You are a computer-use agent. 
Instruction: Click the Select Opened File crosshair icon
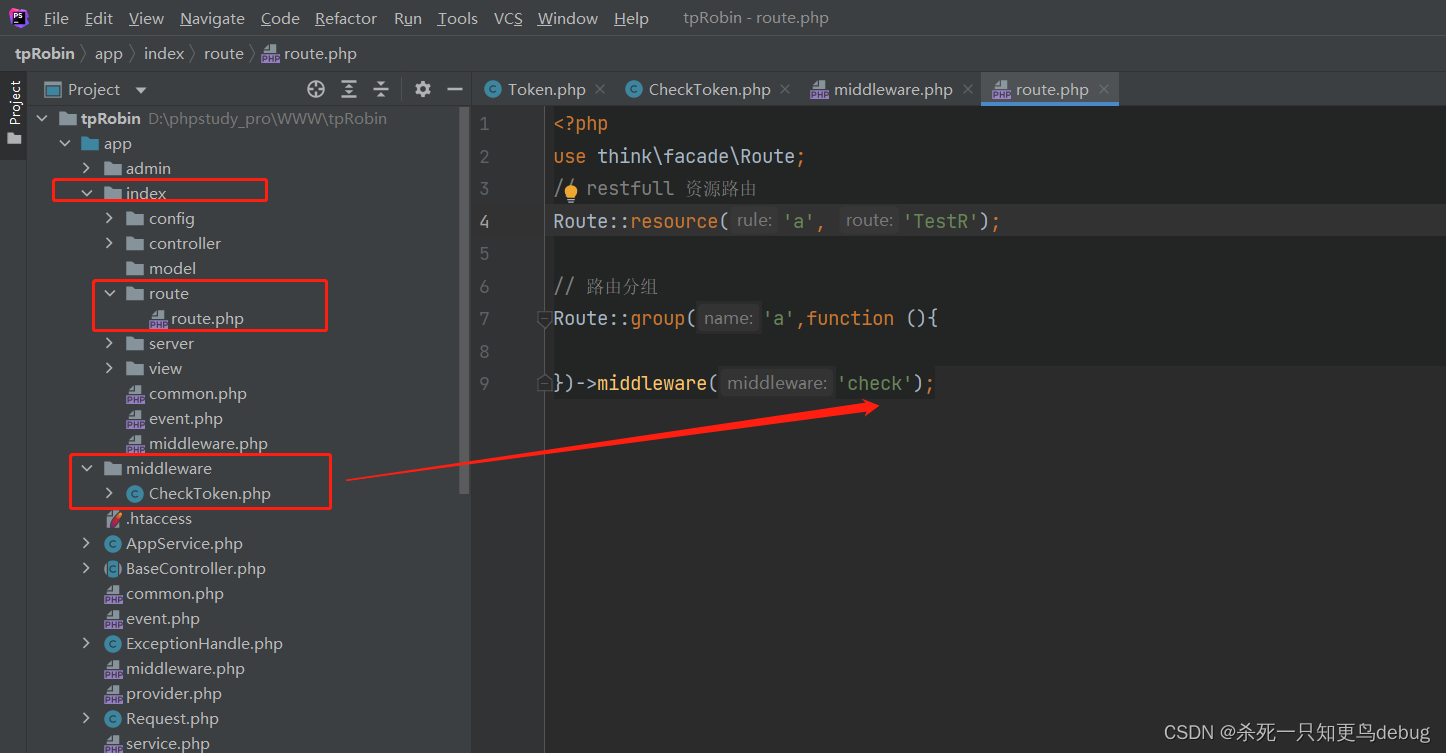(316, 89)
